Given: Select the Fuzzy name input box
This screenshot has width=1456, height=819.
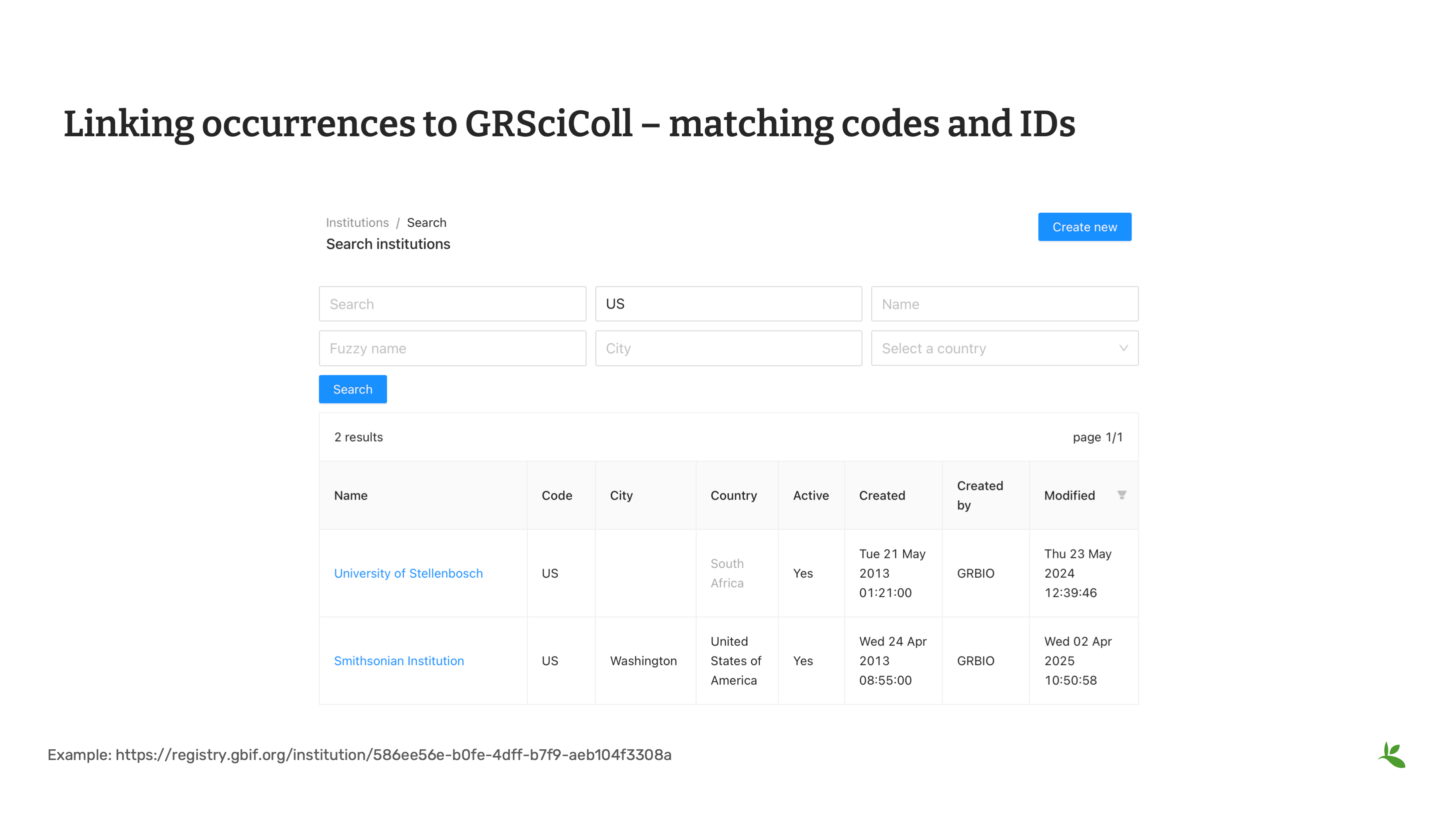Looking at the screenshot, I should 452,348.
